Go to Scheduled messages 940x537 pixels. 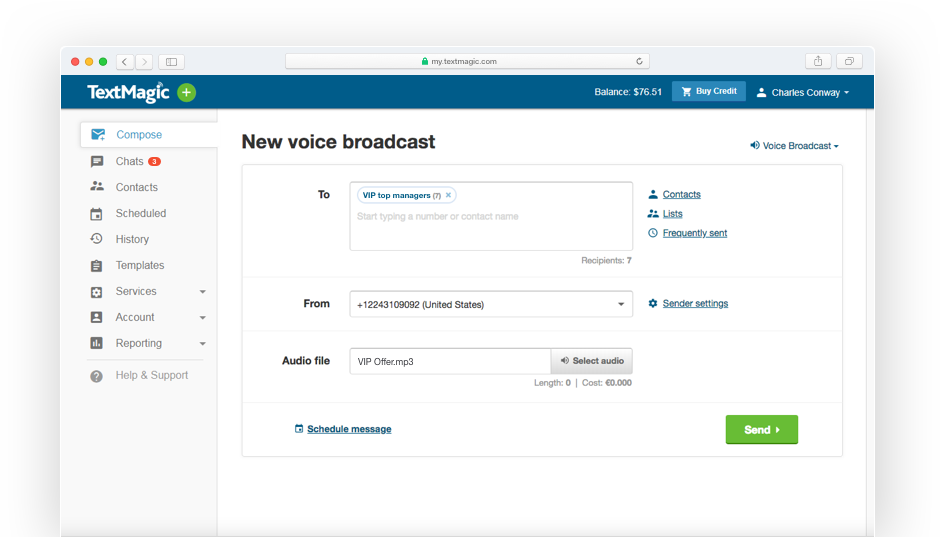coord(141,213)
